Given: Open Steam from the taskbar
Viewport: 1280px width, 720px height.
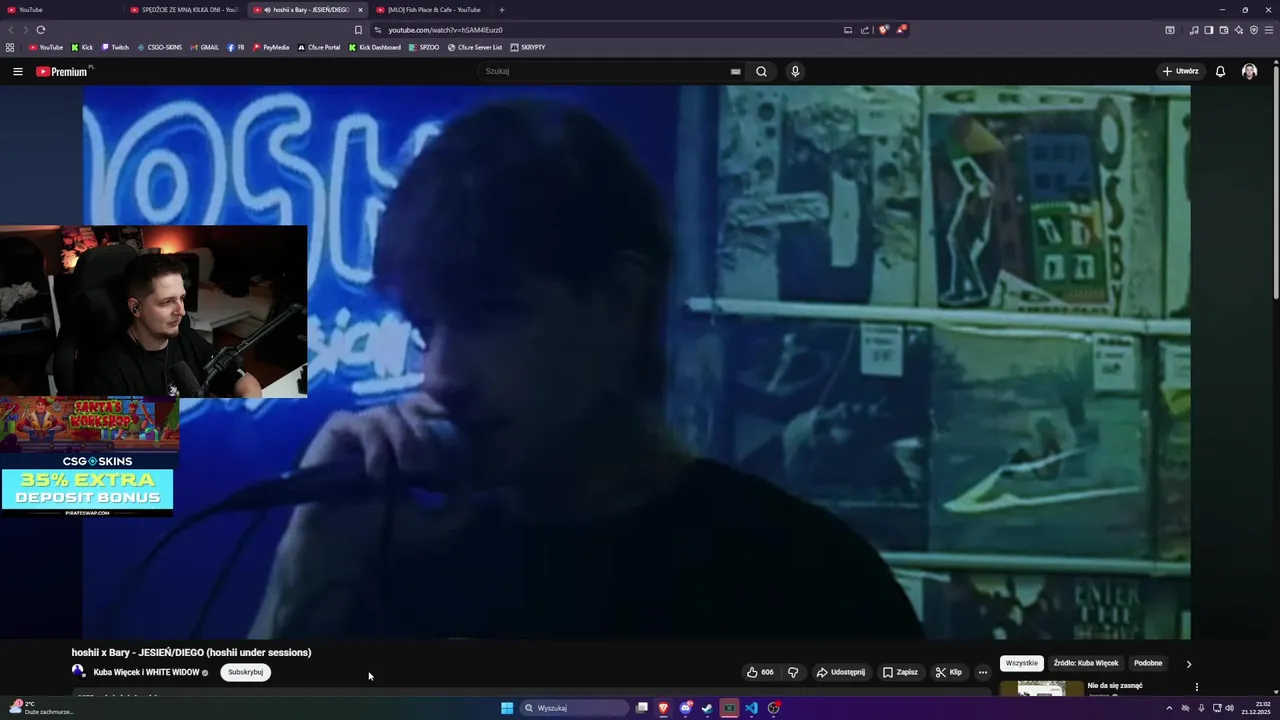Looking at the screenshot, I should point(707,708).
